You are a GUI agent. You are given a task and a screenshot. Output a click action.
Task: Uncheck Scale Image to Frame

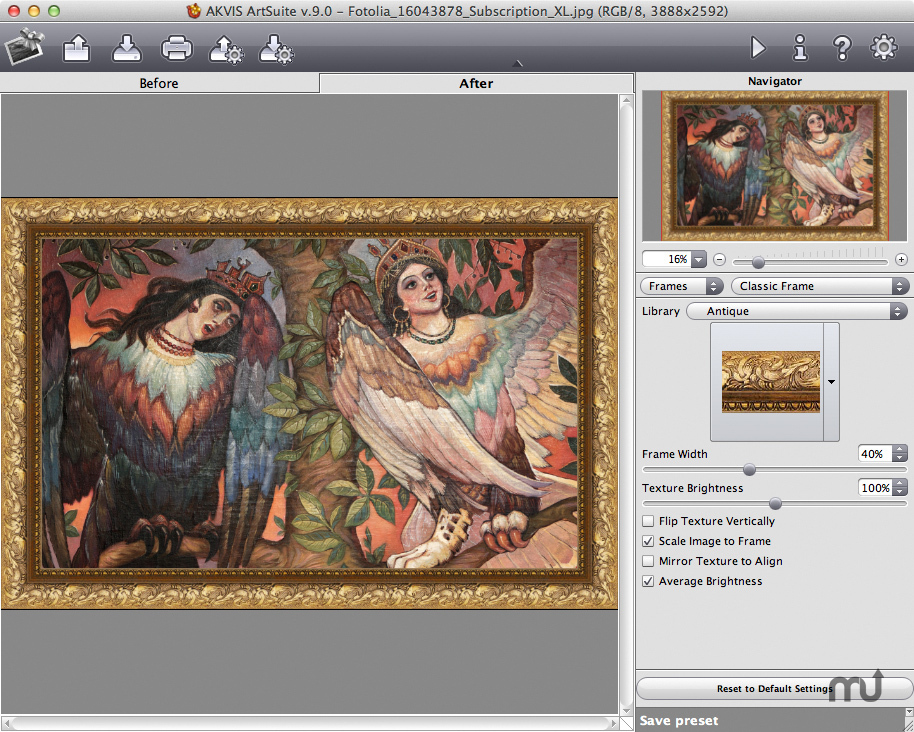point(648,541)
